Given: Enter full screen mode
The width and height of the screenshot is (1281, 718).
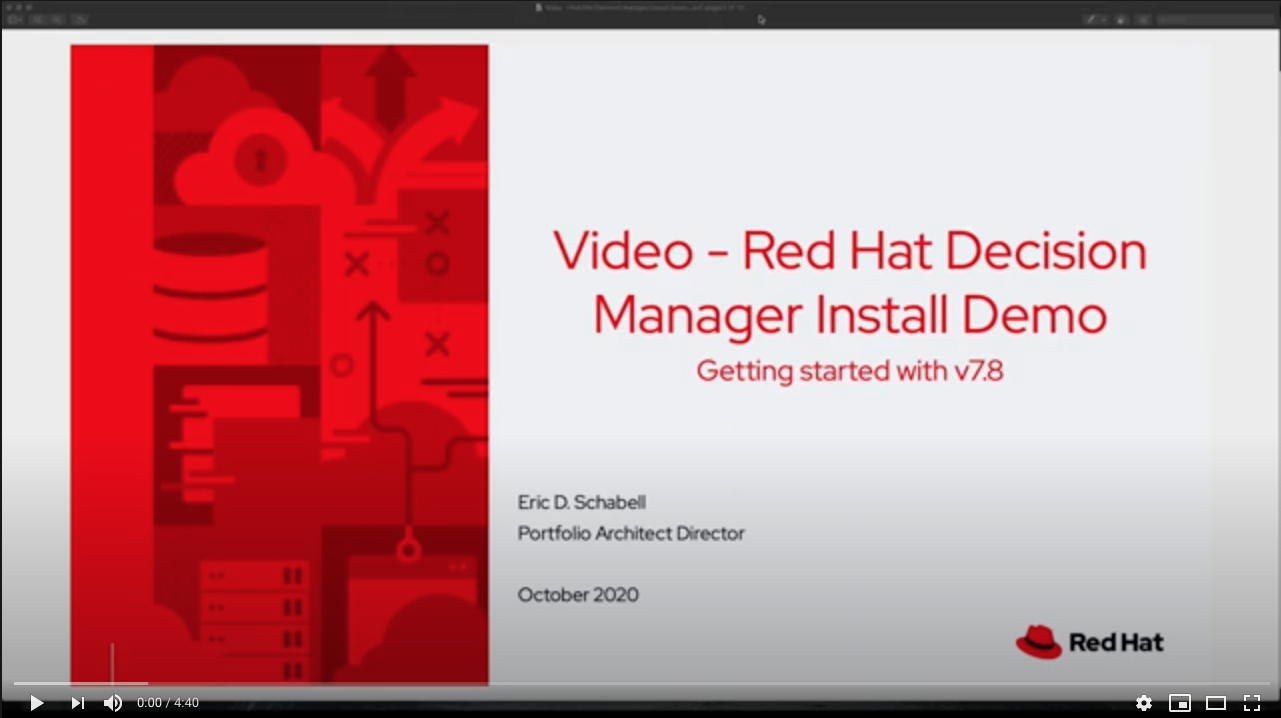Looking at the screenshot, I should pyautogui.click(x=1252, y=703).
